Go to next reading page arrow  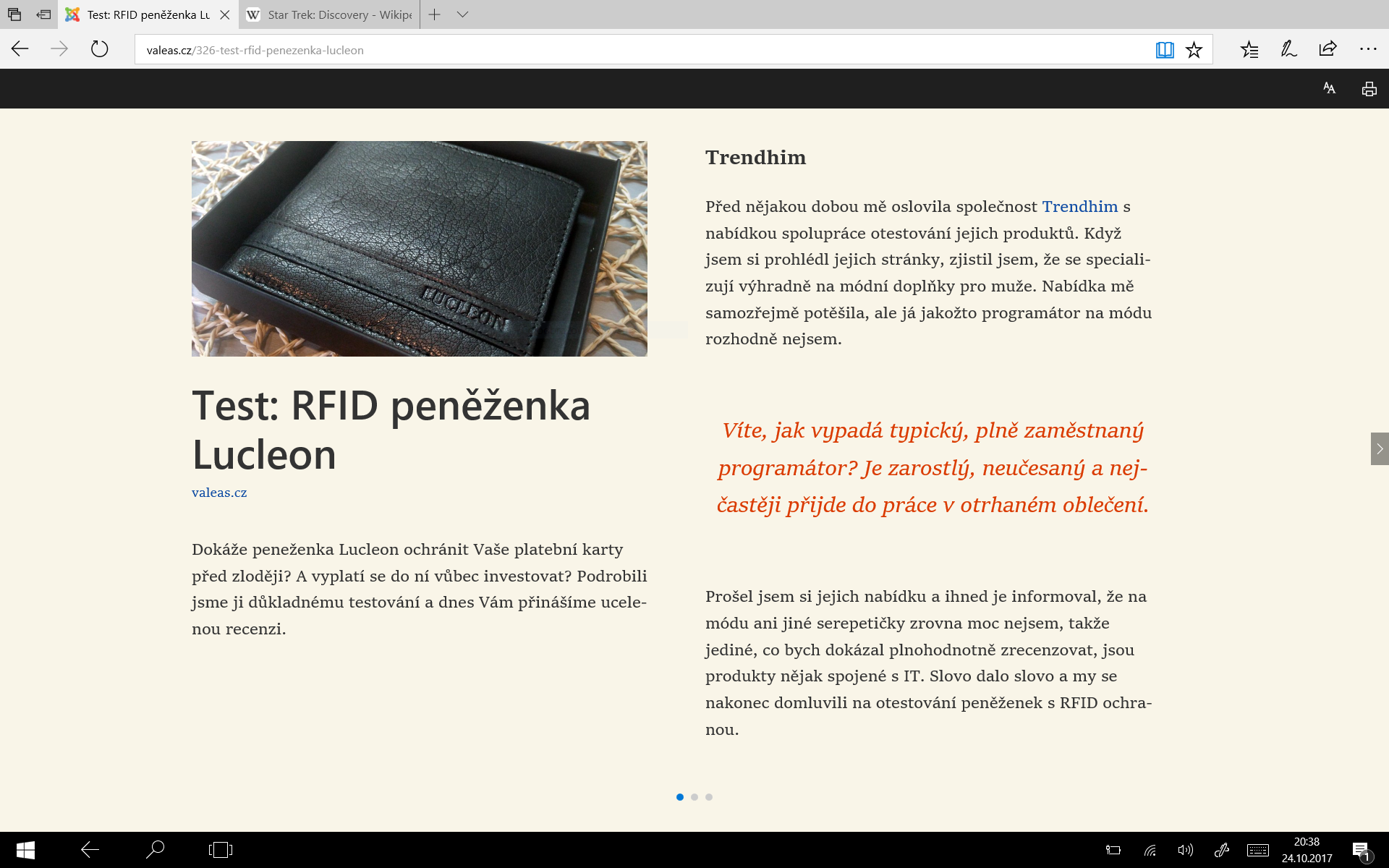[1380, 448]
